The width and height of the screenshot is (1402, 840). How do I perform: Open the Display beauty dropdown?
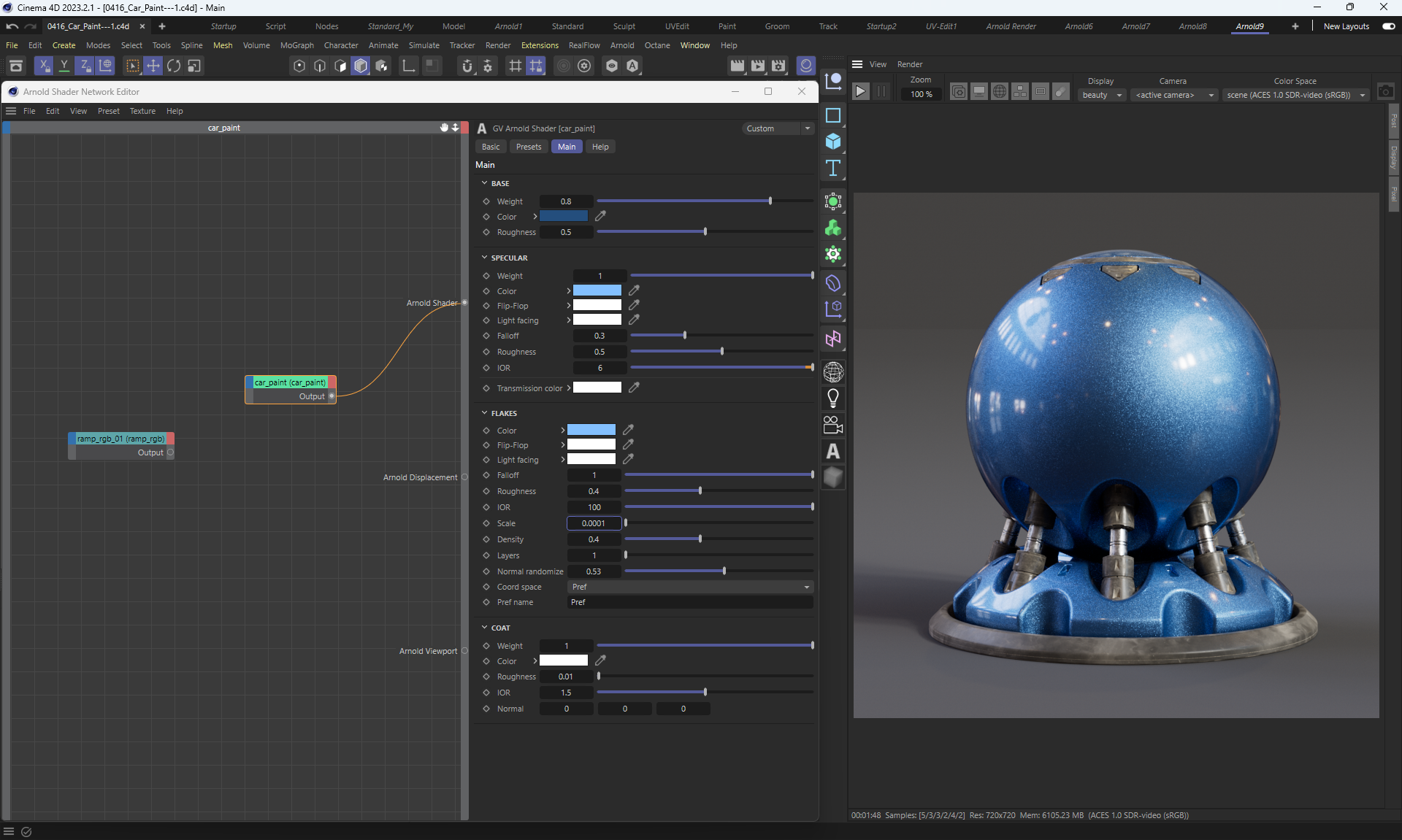(x=1102, y=95)
